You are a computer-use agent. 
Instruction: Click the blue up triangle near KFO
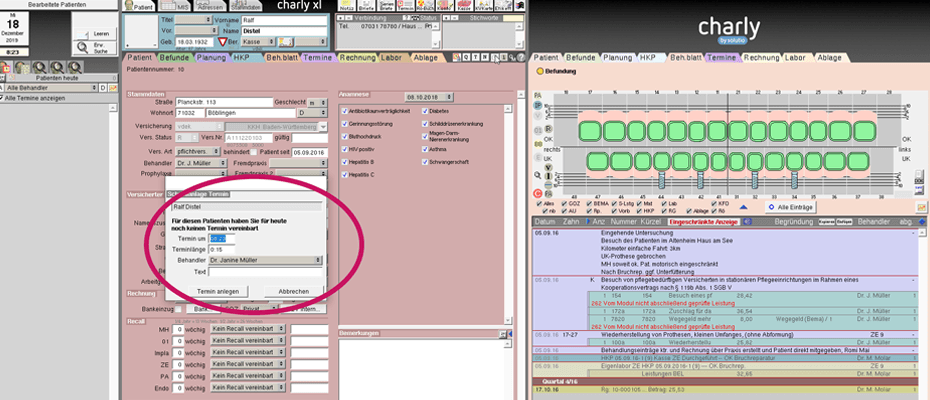pyautogui.click(x=744, y=207)
